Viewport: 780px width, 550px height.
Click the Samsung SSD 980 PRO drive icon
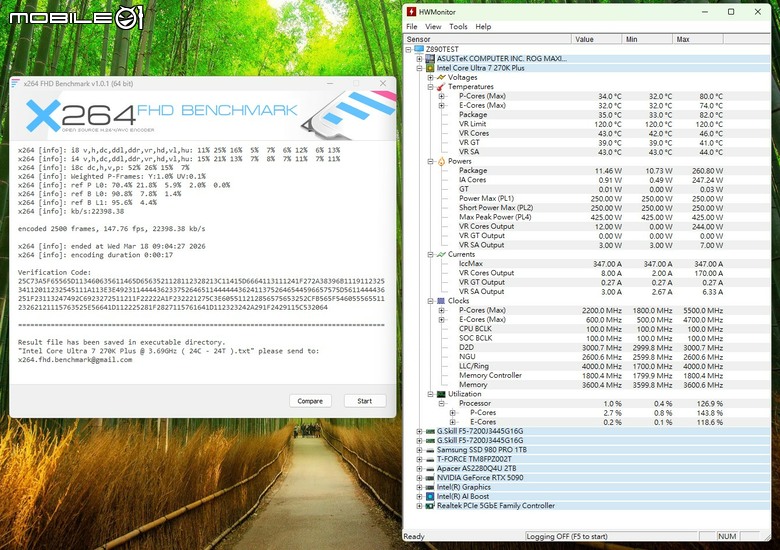click(430, 450)
